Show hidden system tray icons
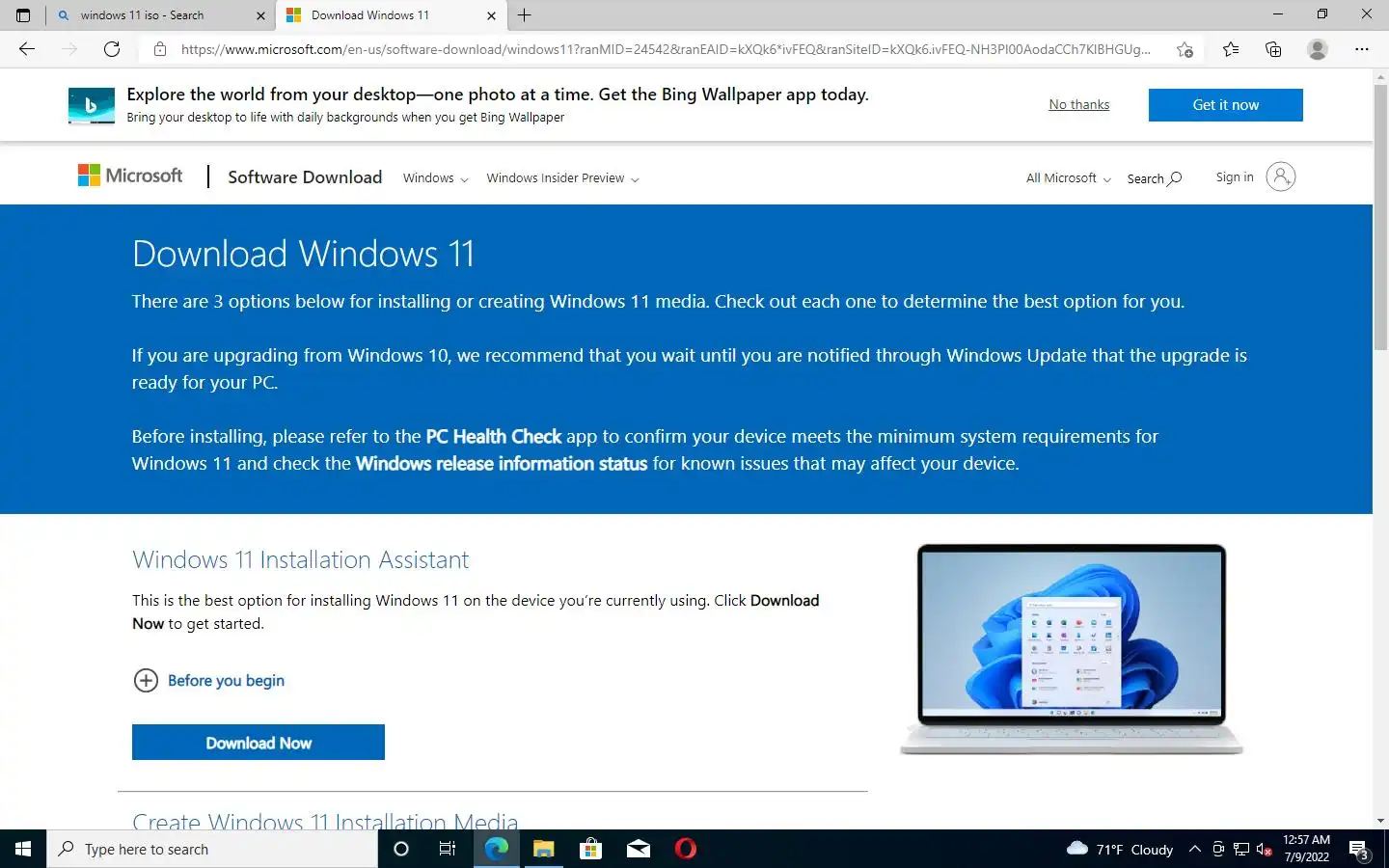Image resolution: width=1389 pixels, height=868 pixels. point(1195,849)
